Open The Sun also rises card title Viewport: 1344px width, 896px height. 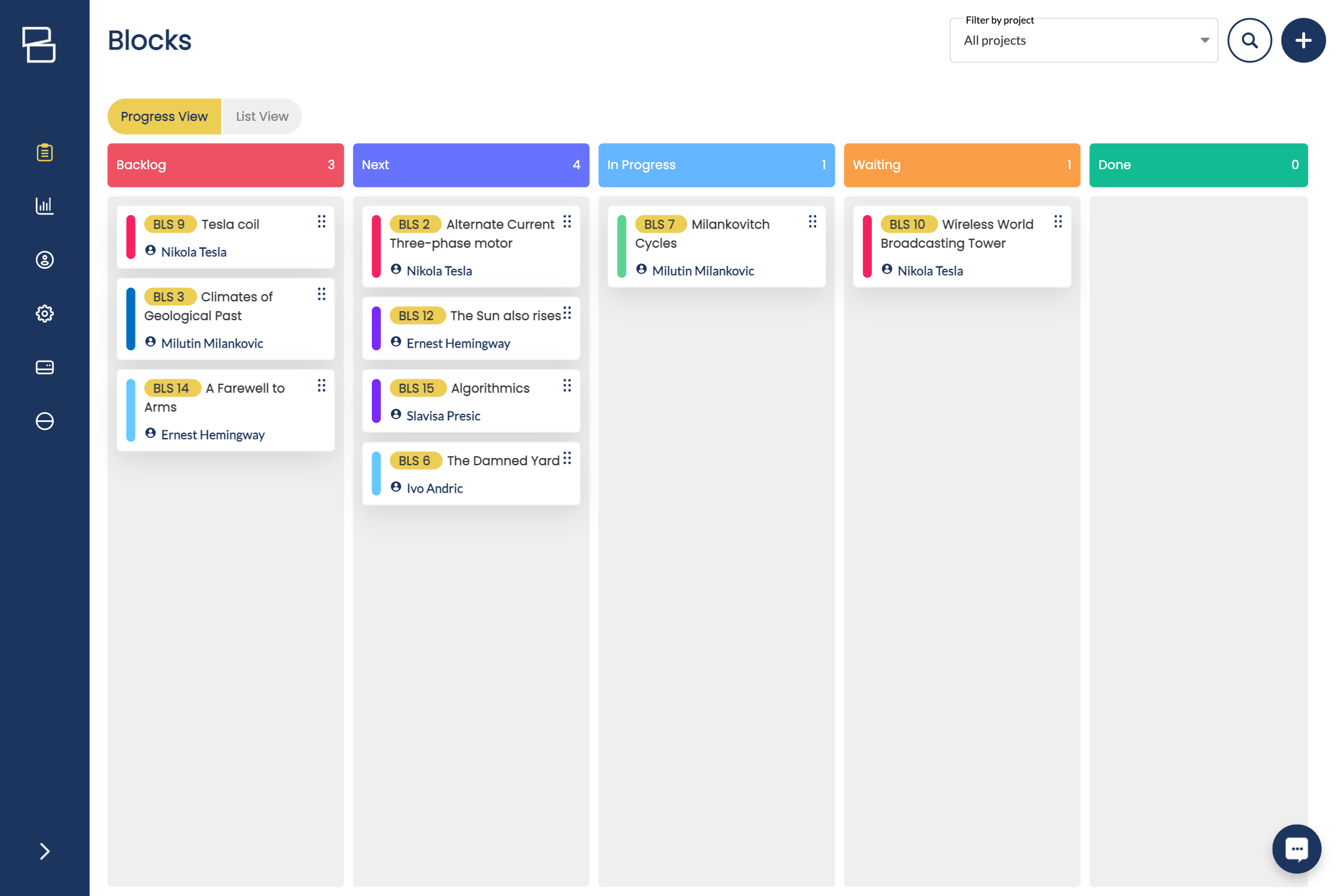point(506,315)
